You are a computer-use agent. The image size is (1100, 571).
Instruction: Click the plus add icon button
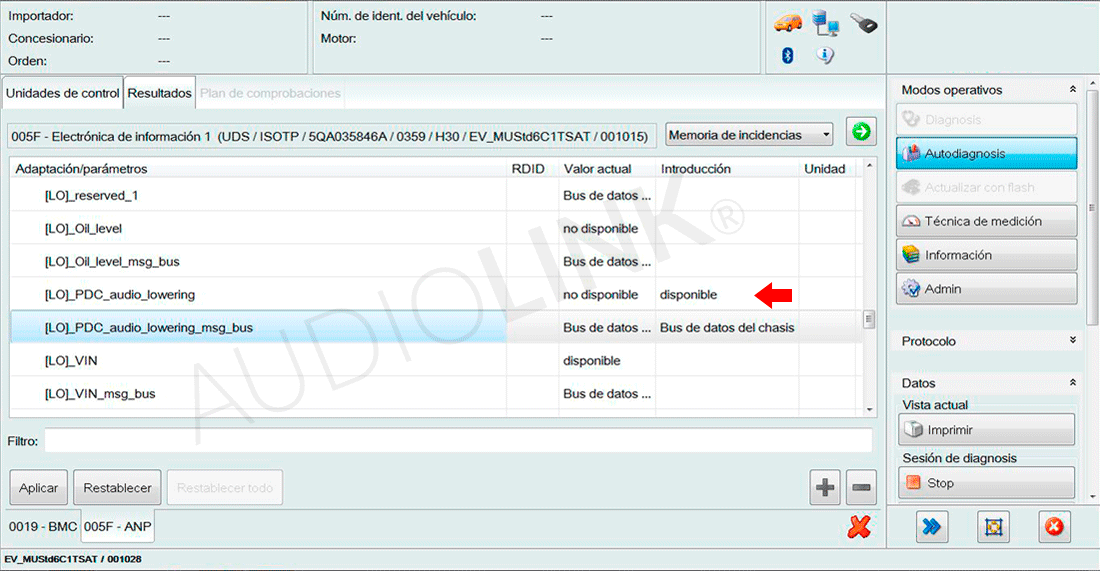(x=825, y=488)
